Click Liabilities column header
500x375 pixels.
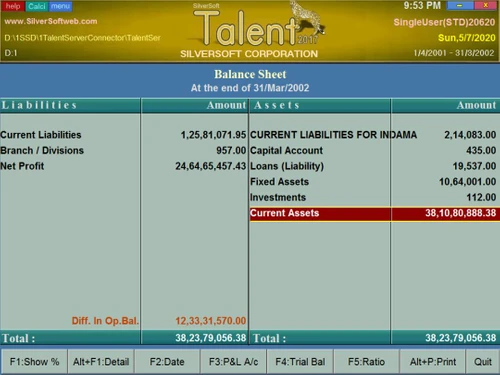(x=39, y=105)
